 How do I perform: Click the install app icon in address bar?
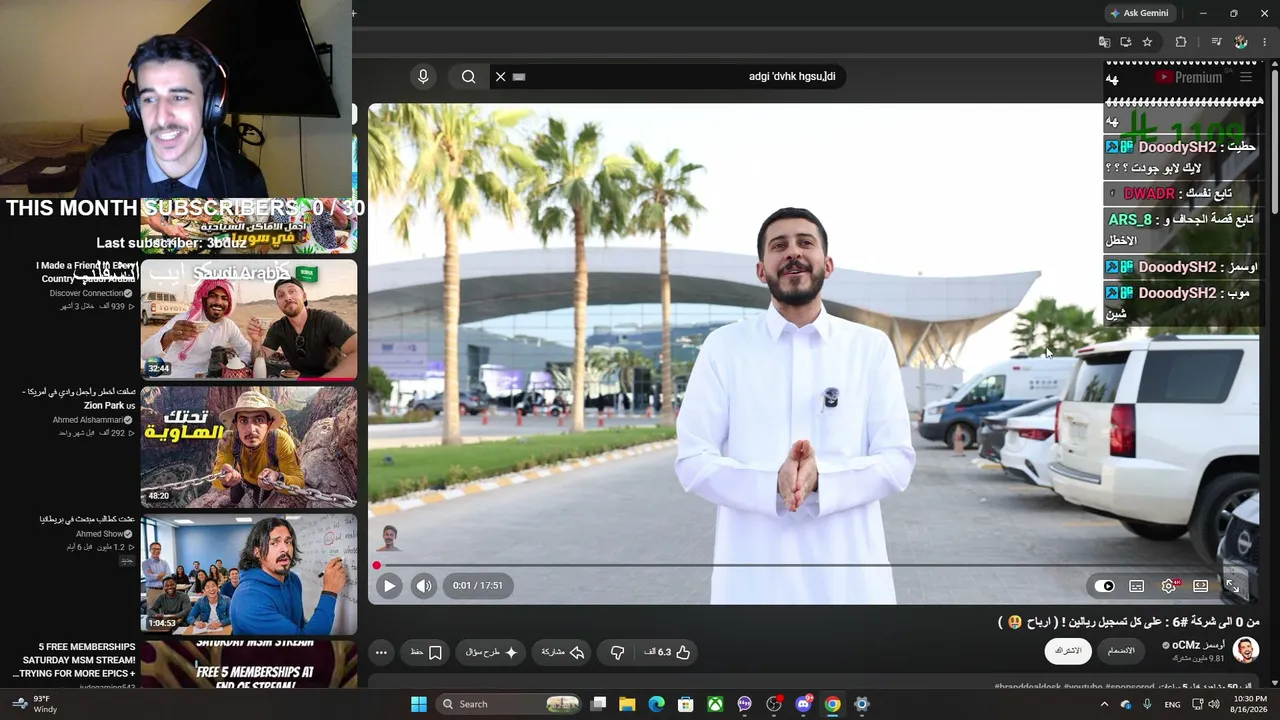1126,42
